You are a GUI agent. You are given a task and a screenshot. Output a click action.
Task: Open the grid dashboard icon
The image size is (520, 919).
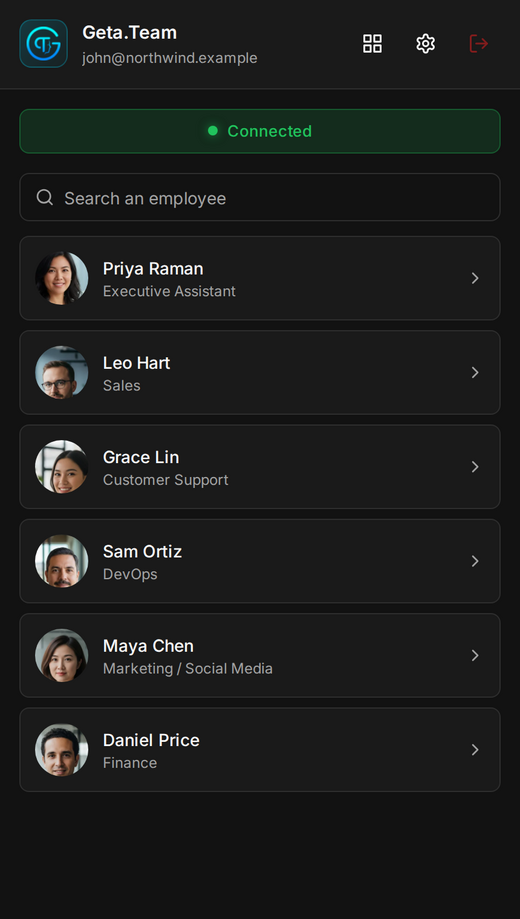[372, 43]
